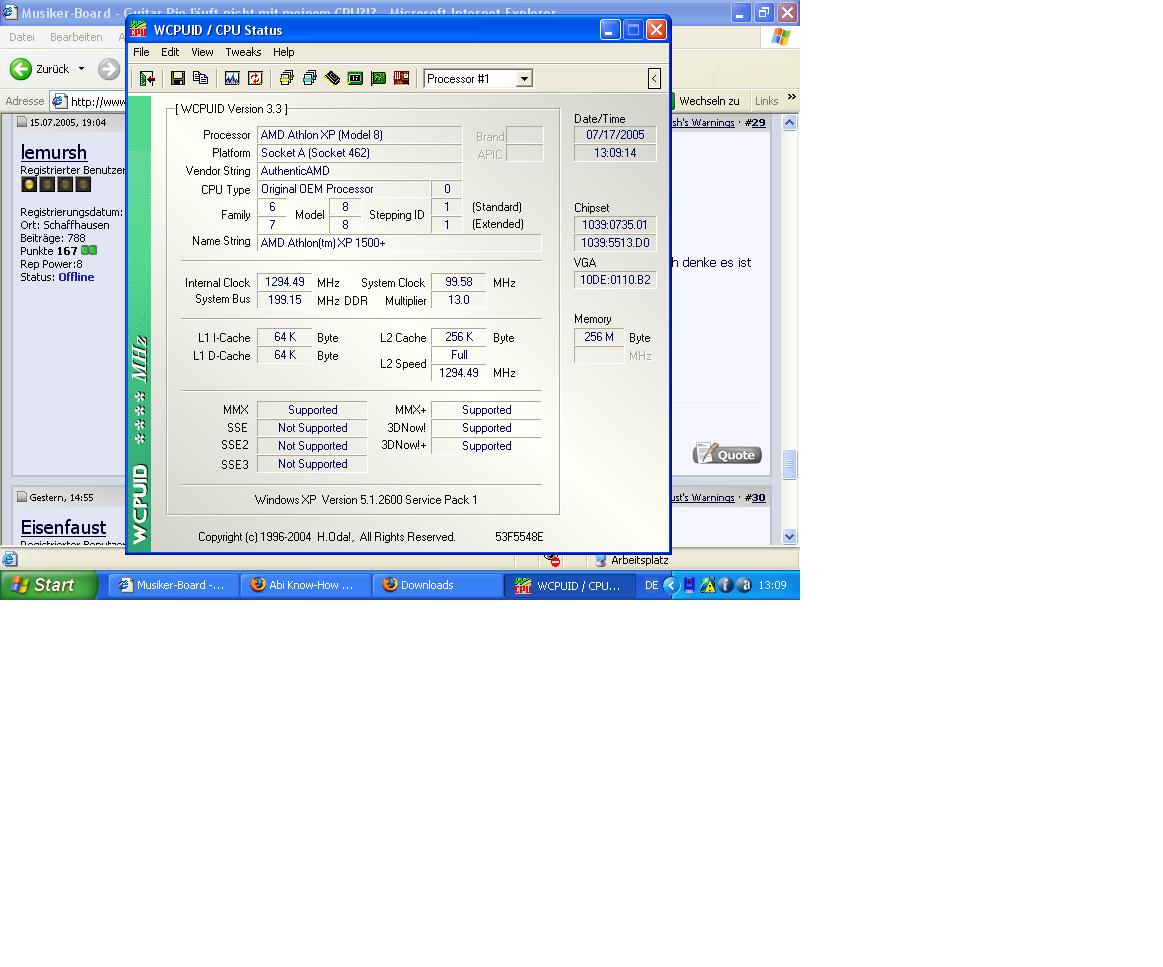Click the green chip info icon

tap(355, 79)
